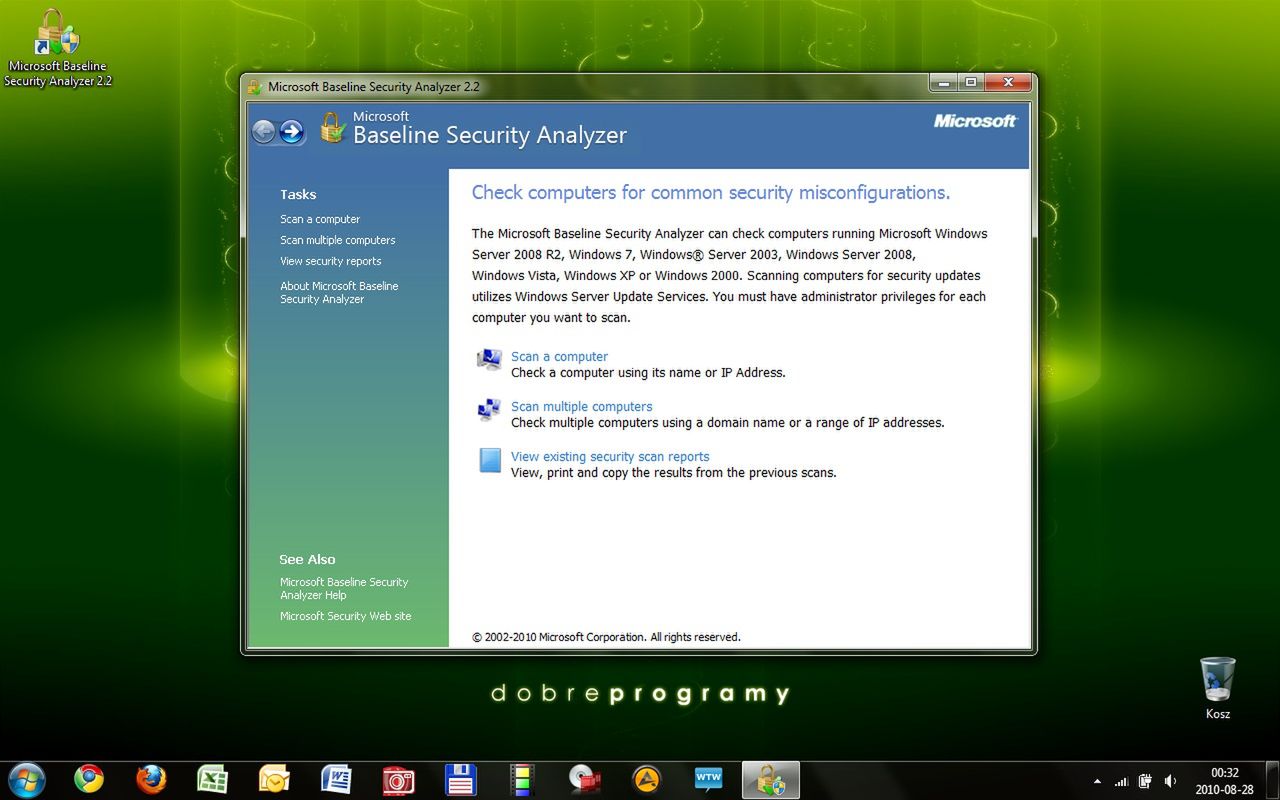The height and width of the screenshot is (800, 1280).
Task: Click 'Check computers for common security misconfigurations' heading
Action: click(711, 193)
